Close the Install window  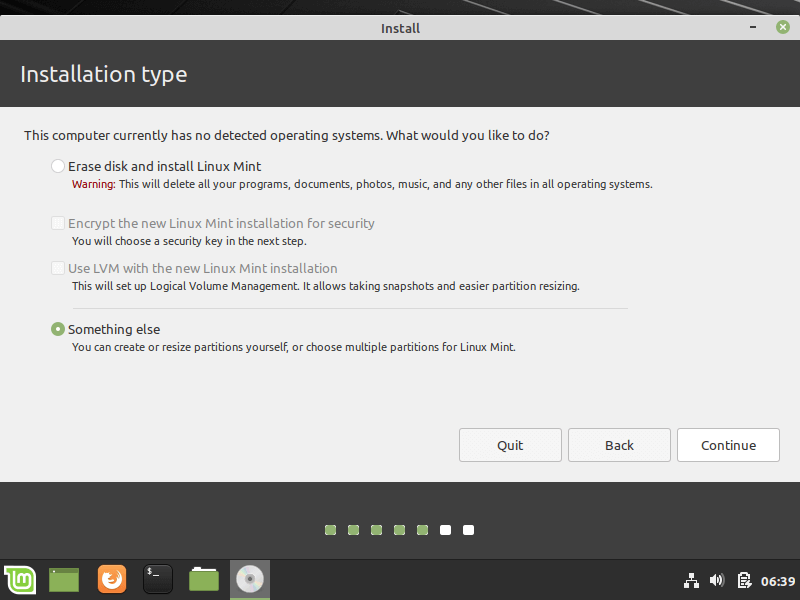[783, 27]
